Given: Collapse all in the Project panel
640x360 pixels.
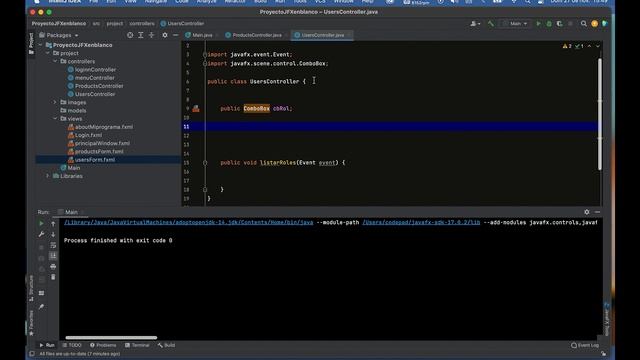Looking at the screenshot, I should [x=151, y=35].
